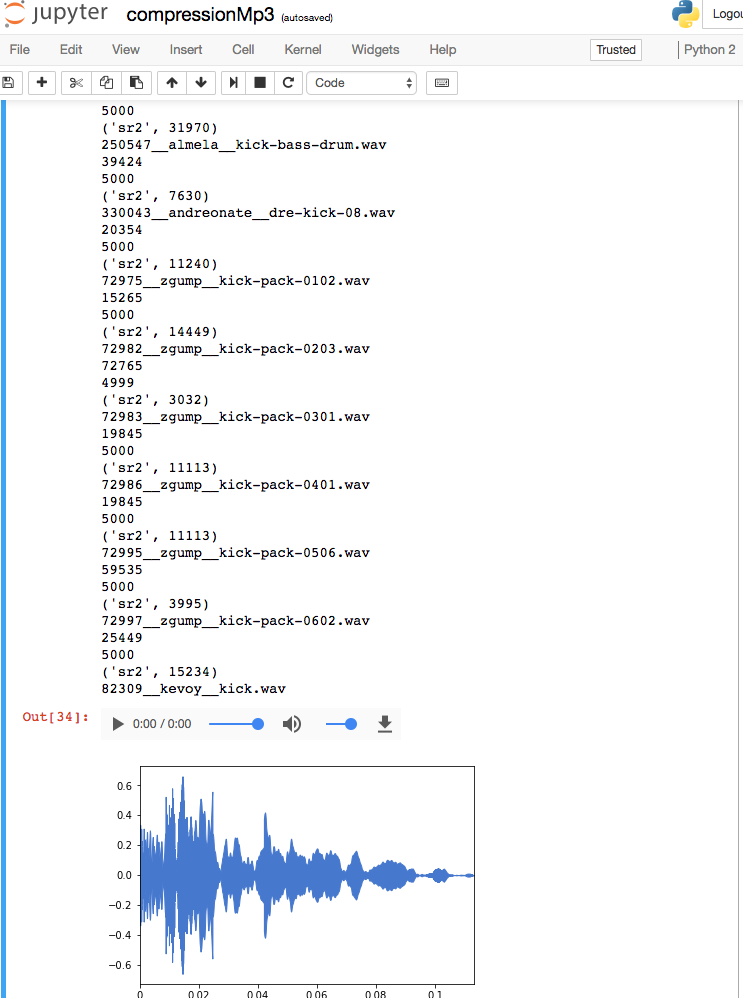Screen dimensions: 743x998
Task: Click the (autosaved) status text
Action: [x=307, y=18]
